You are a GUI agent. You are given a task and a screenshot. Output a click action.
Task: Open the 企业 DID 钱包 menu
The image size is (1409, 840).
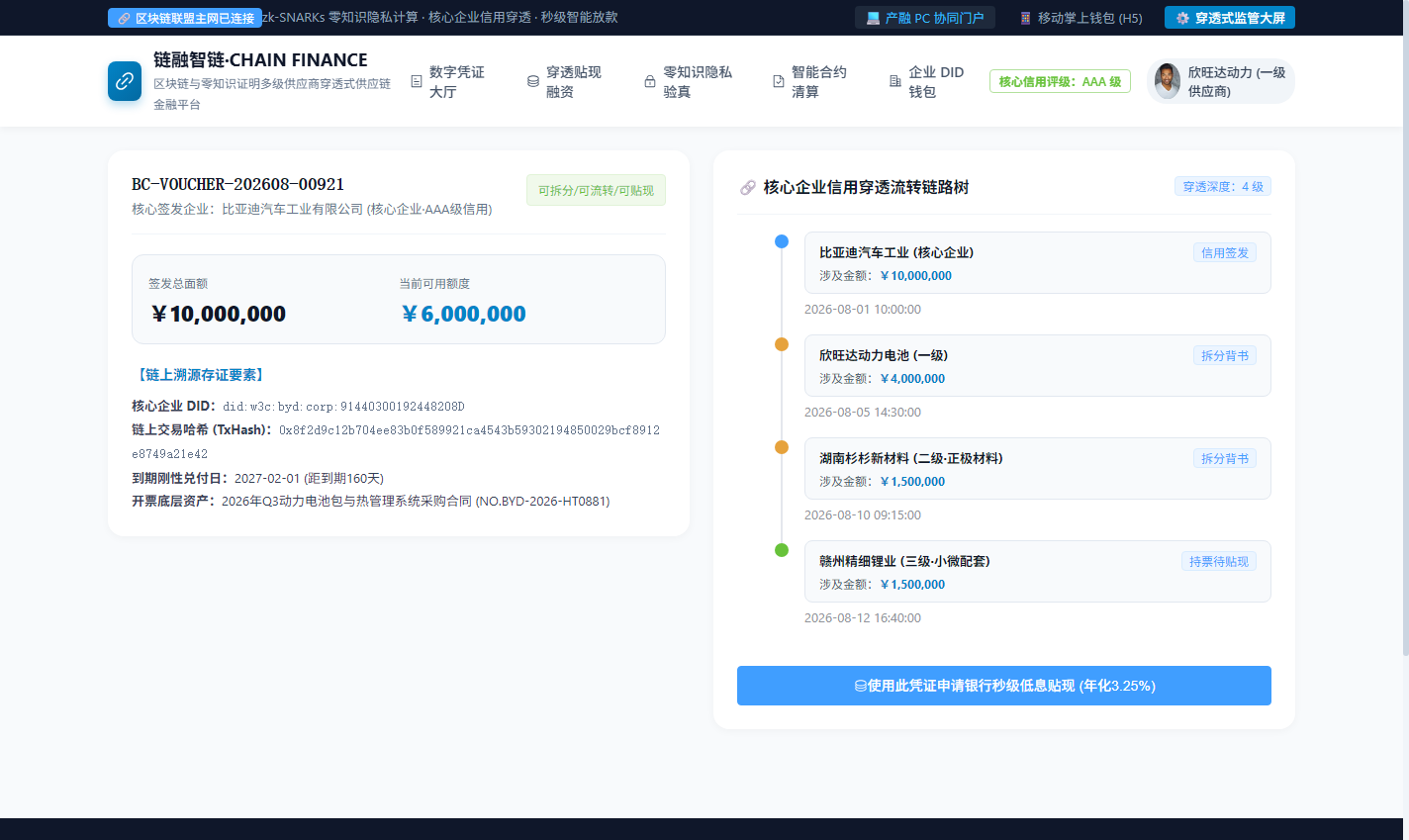pos(927,81)
